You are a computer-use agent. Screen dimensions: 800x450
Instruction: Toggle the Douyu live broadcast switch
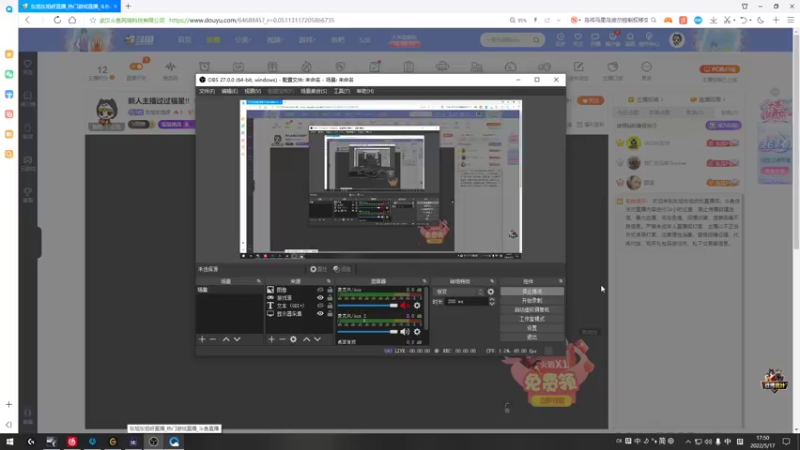pyautogui.click(x=136, y=66)
